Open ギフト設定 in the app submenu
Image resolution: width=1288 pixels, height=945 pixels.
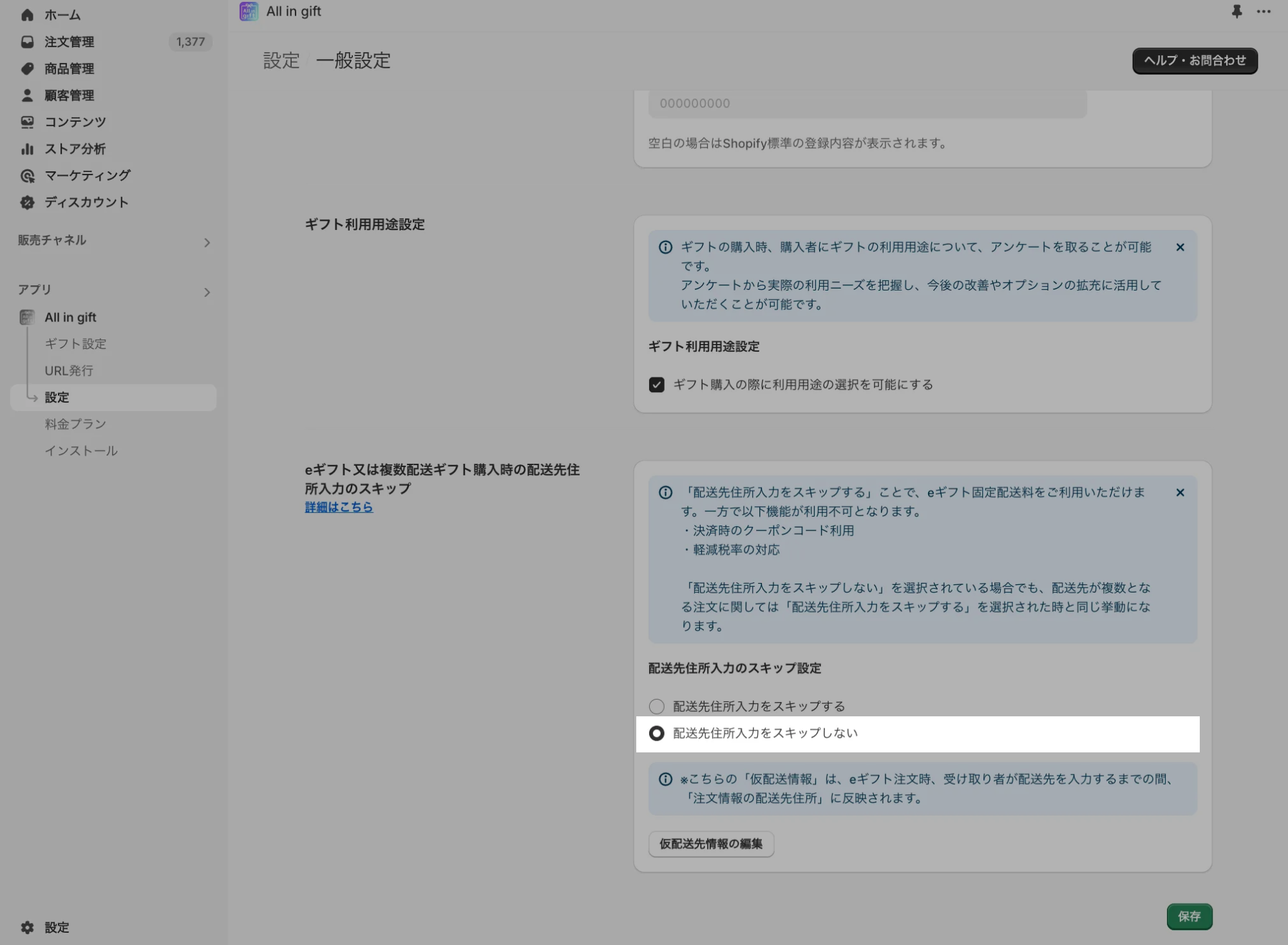tap(75, 344)
